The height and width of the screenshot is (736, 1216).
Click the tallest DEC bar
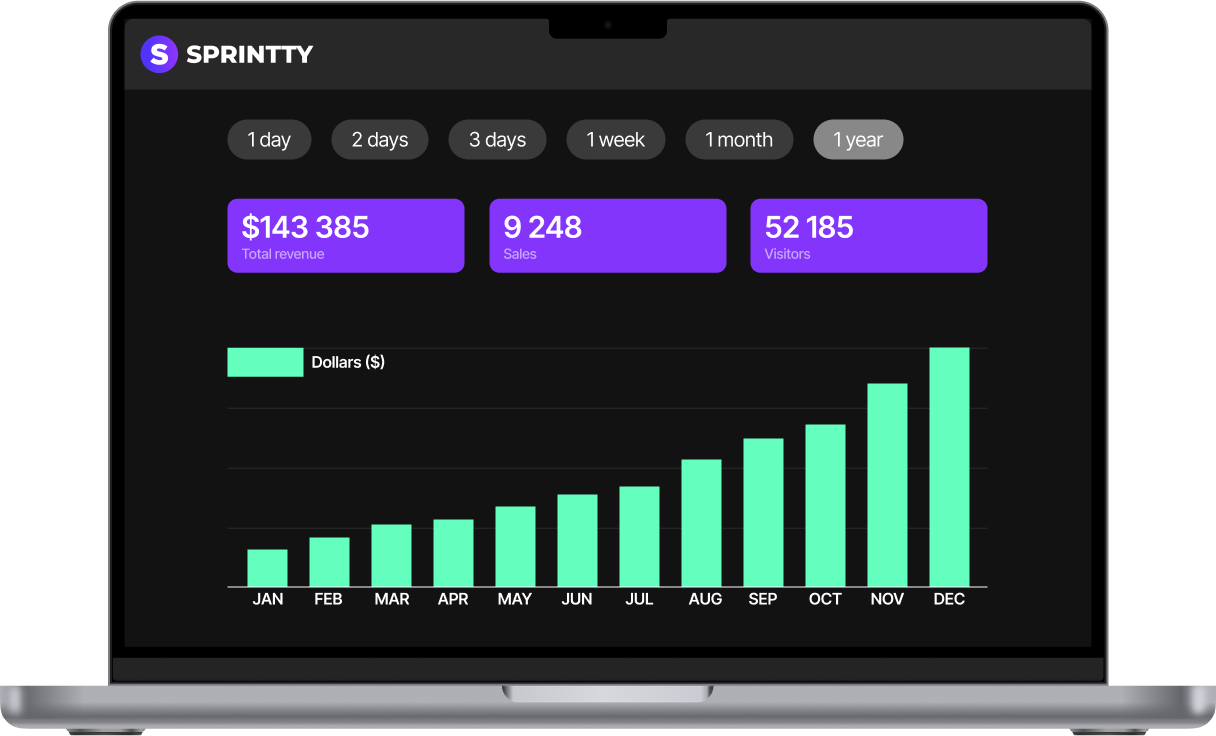click(x=949, y=467)
